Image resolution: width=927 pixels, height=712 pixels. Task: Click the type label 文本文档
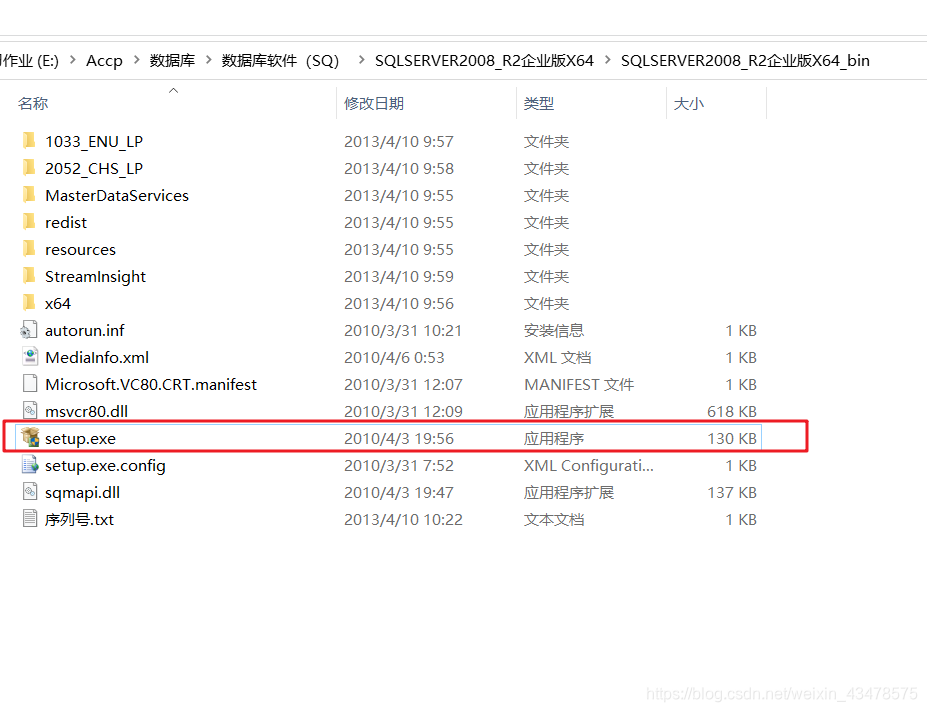(554, 520)
